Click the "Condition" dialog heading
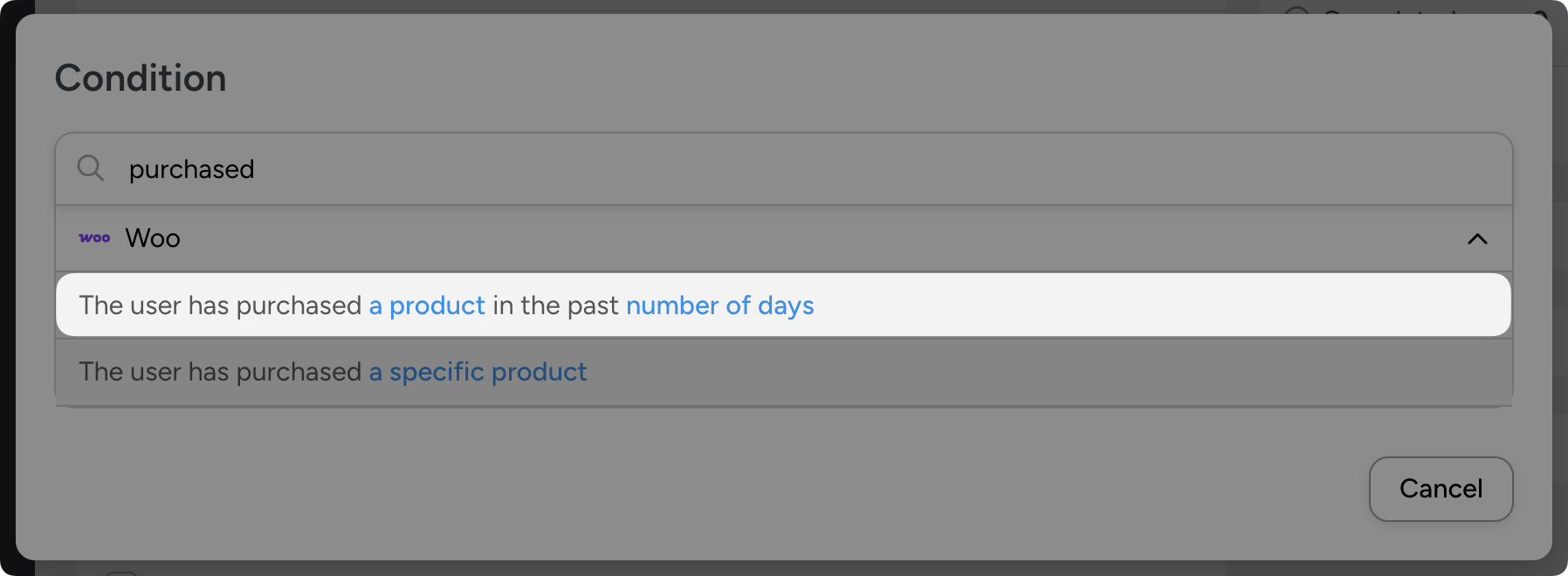 coord(141,79)
